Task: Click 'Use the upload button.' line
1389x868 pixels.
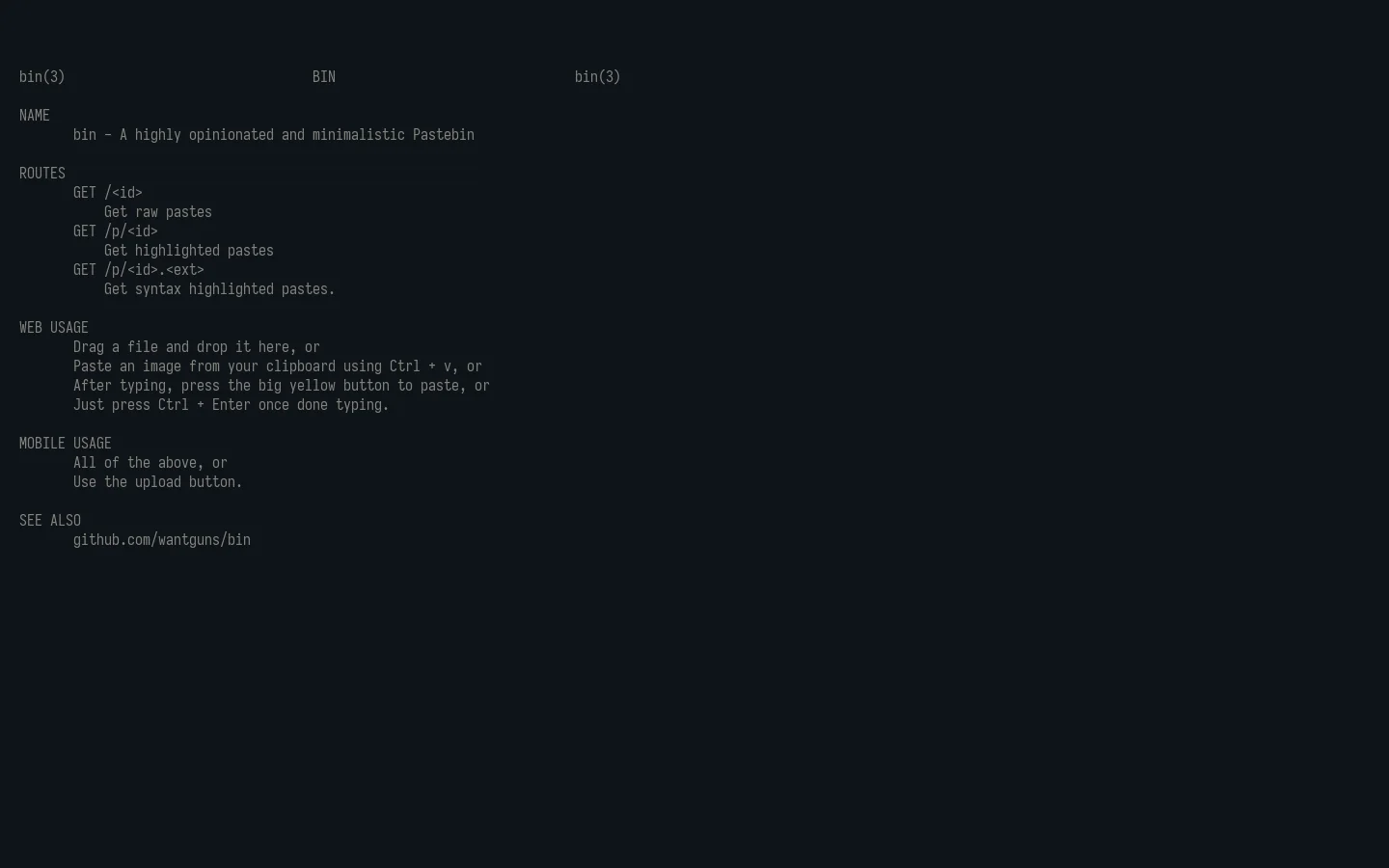Action: coord(158,482)
